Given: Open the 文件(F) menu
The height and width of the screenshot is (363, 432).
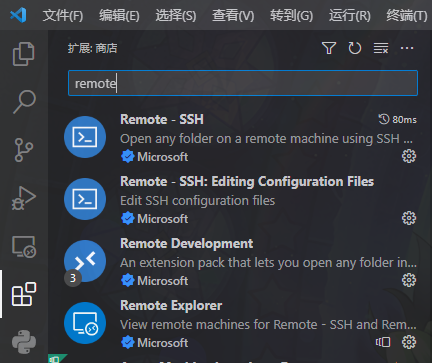Looking at the screenshot, I should (x=63, y=15).
